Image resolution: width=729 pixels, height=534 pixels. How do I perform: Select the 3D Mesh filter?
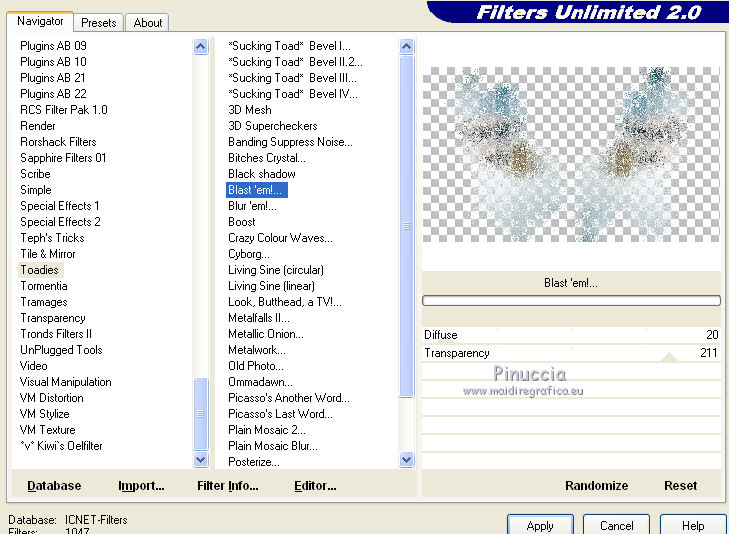250,110
